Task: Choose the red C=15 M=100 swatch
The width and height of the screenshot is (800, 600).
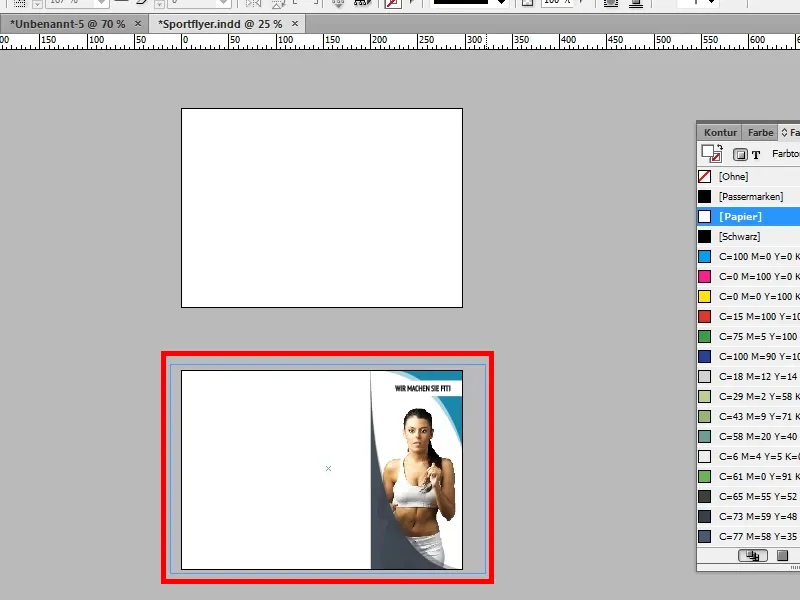Action: pyautogui.click(x=748, y=316)
